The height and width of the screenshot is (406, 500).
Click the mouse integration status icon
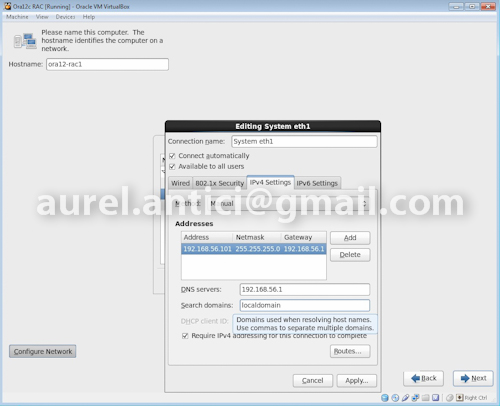tap(450, 398)
